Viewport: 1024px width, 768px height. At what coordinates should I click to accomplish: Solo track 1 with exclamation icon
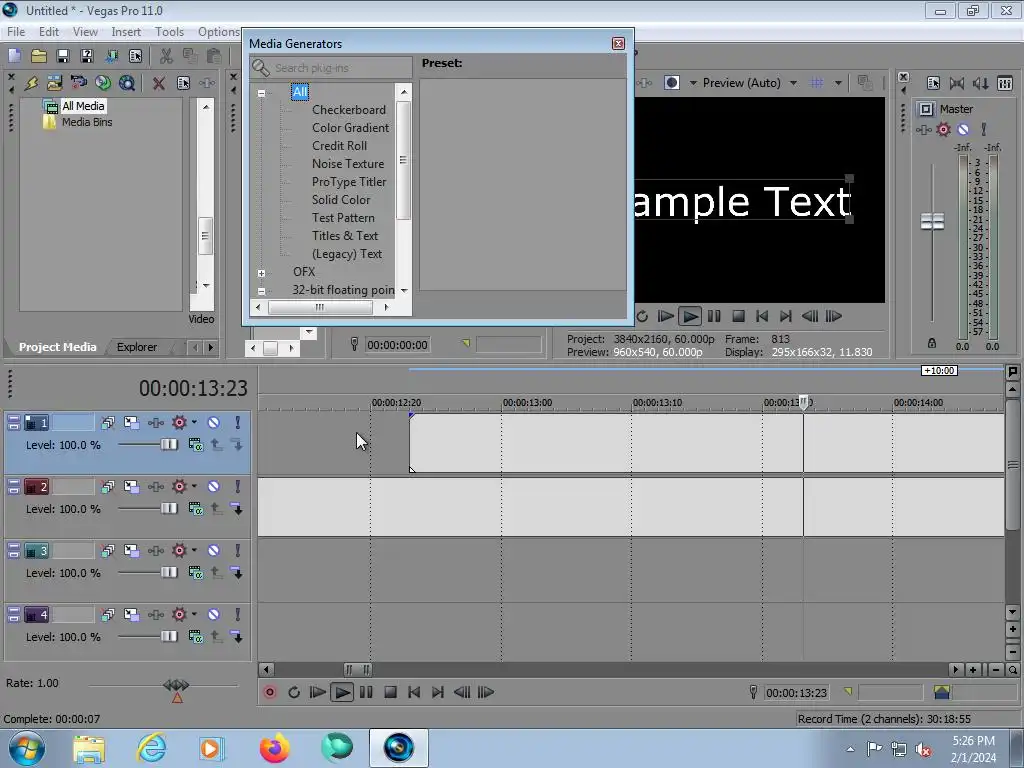(x=238, y=423)
